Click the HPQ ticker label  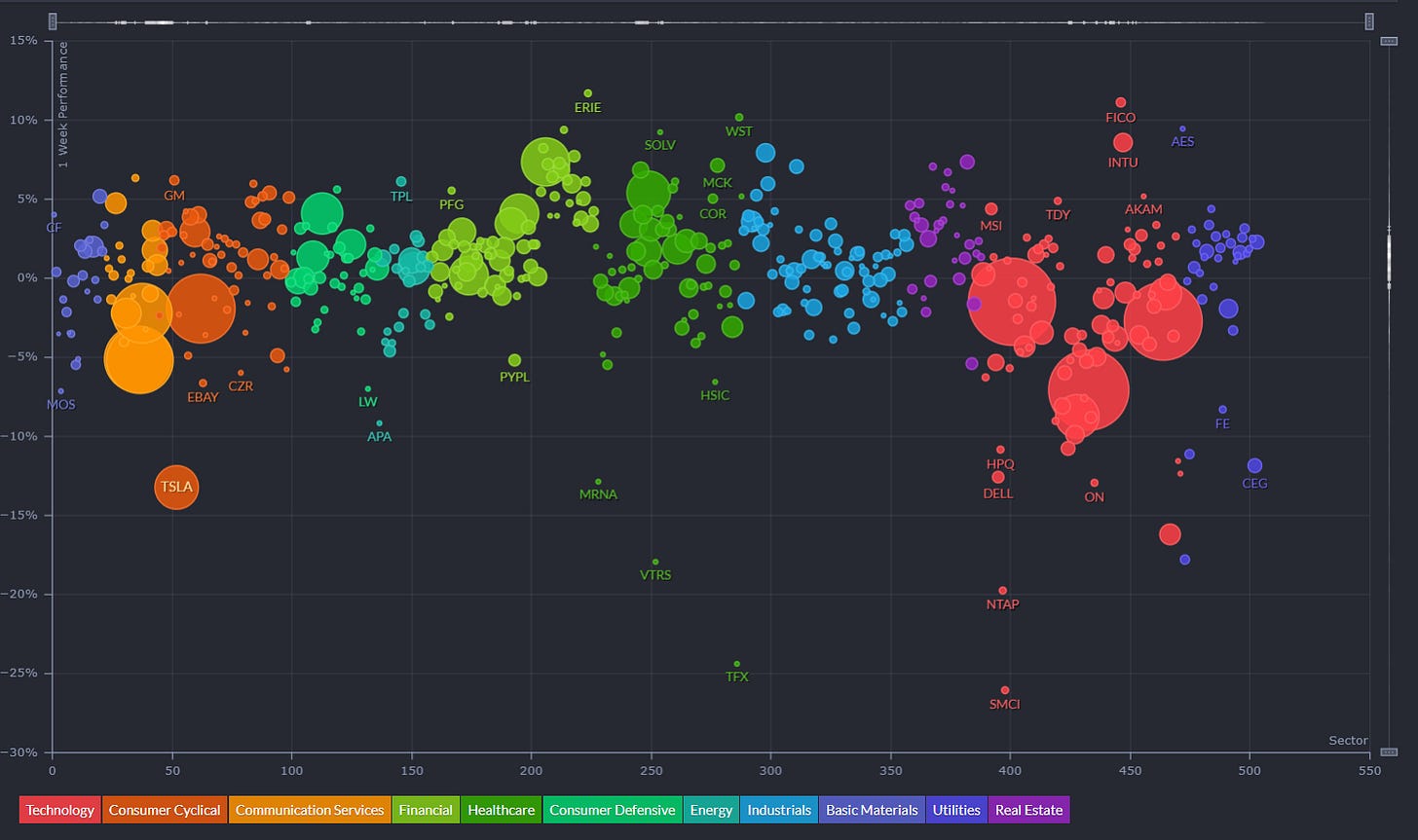[x=1000, y=464]
